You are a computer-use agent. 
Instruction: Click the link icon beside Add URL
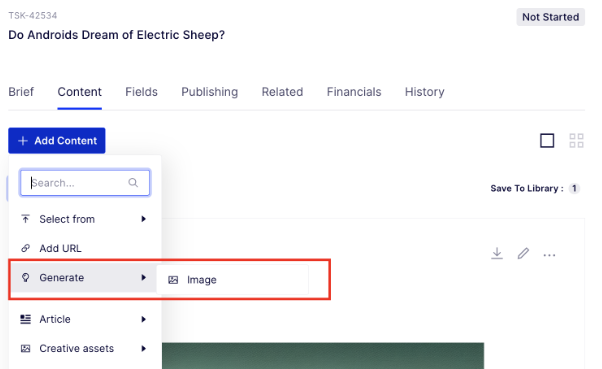25,248
